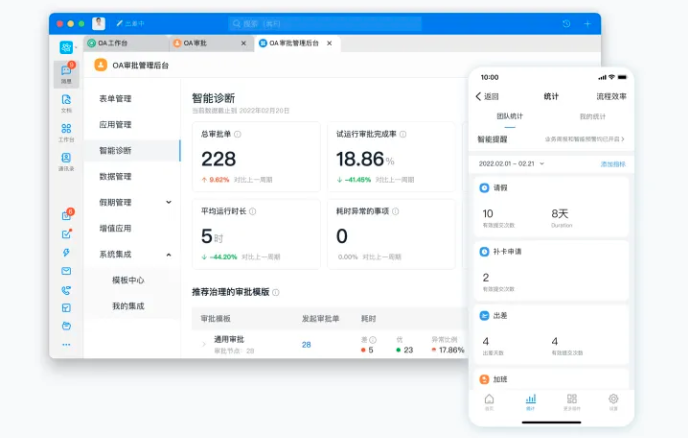Screen dimensions: 688x438
Task: Click the project board icon below the phone
Action: 66,308
